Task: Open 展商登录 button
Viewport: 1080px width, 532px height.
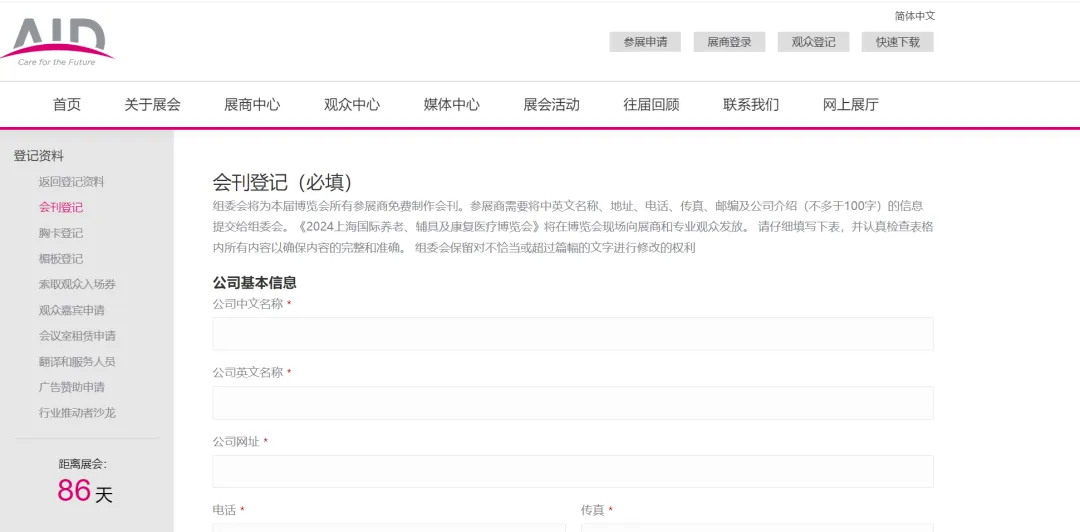Action: pyautogui.click(x=729, y=42)
